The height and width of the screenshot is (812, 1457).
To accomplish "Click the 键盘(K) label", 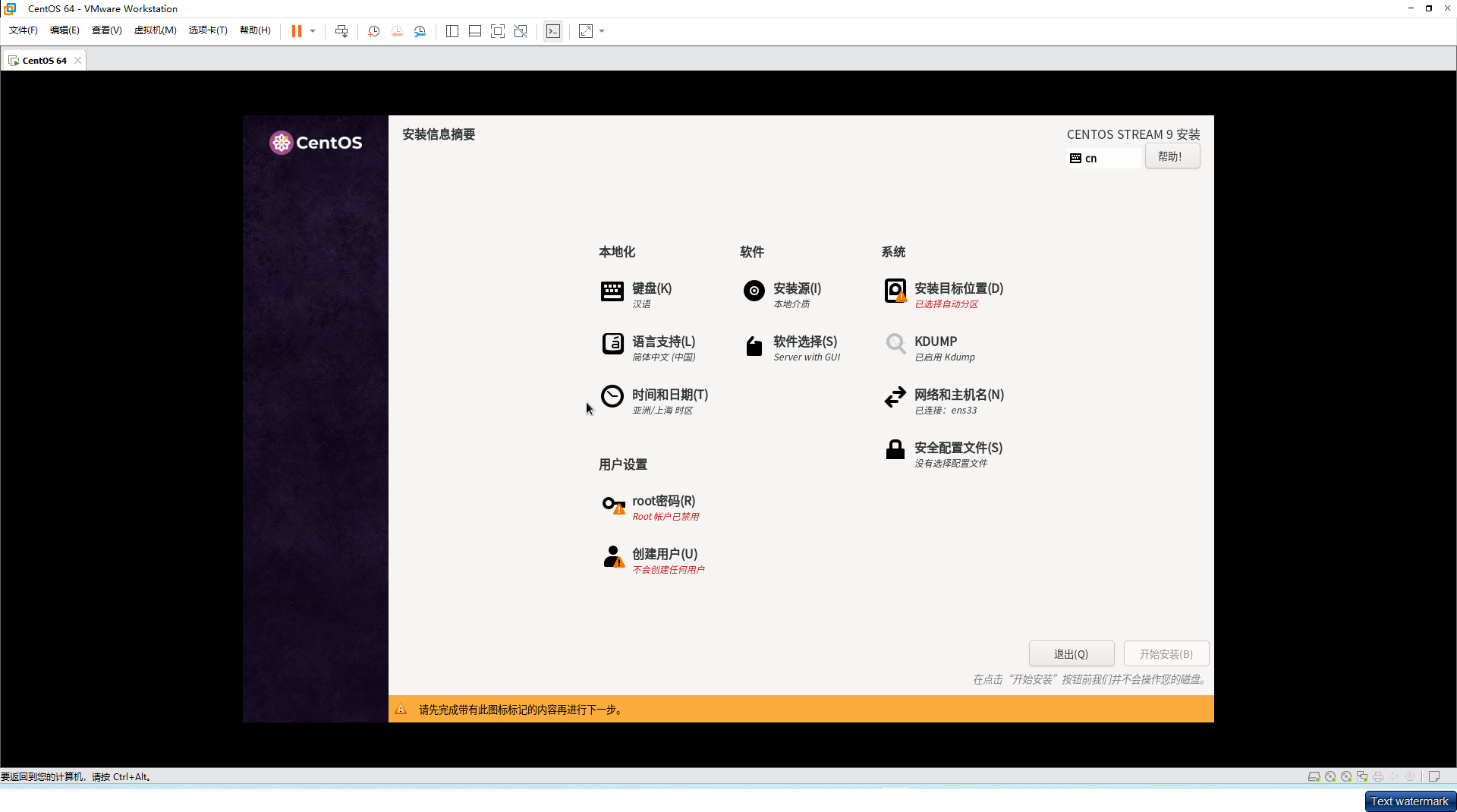I will (x=652, y=288).
